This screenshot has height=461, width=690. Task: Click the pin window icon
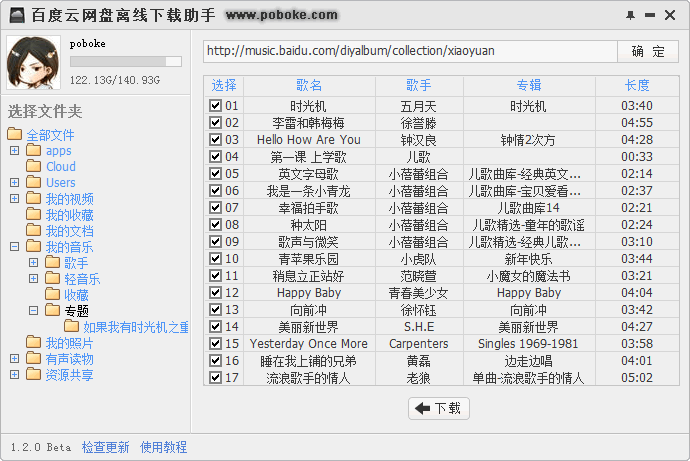click(630, 15)
